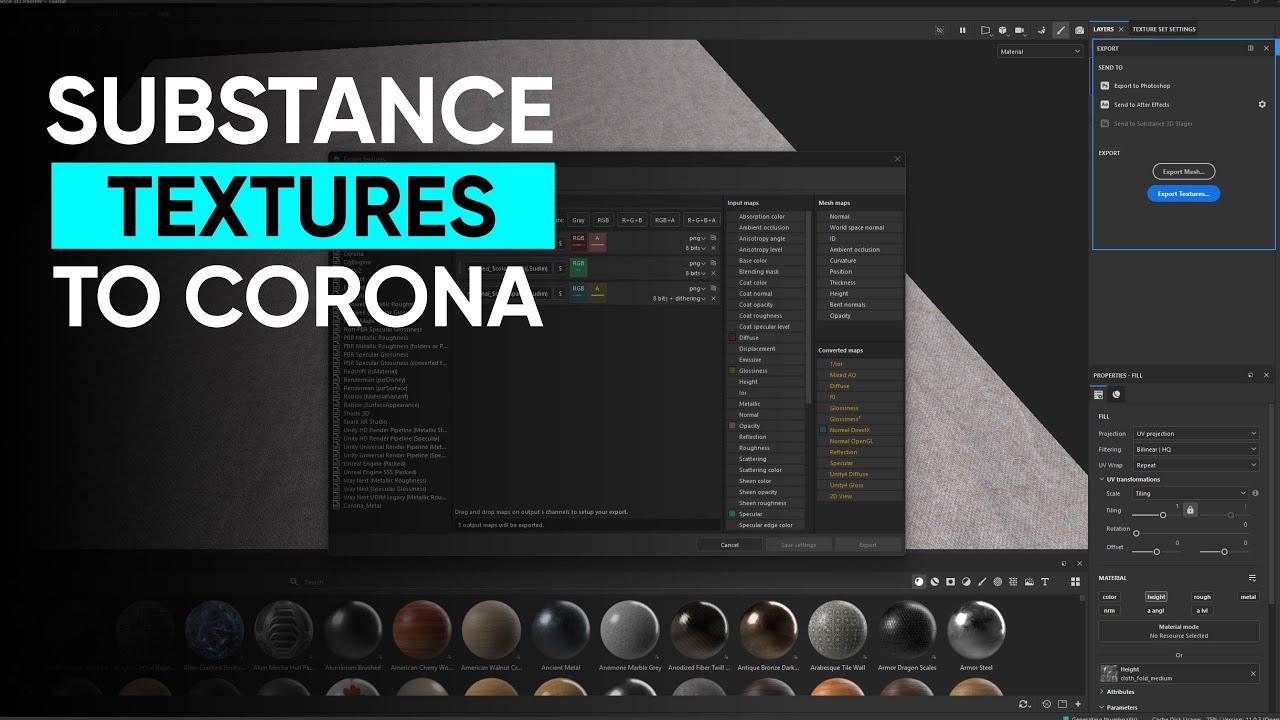Screen dimensions: 1280x720
Task: Click the After Effects Ae icon
Action: (1105, 104)
